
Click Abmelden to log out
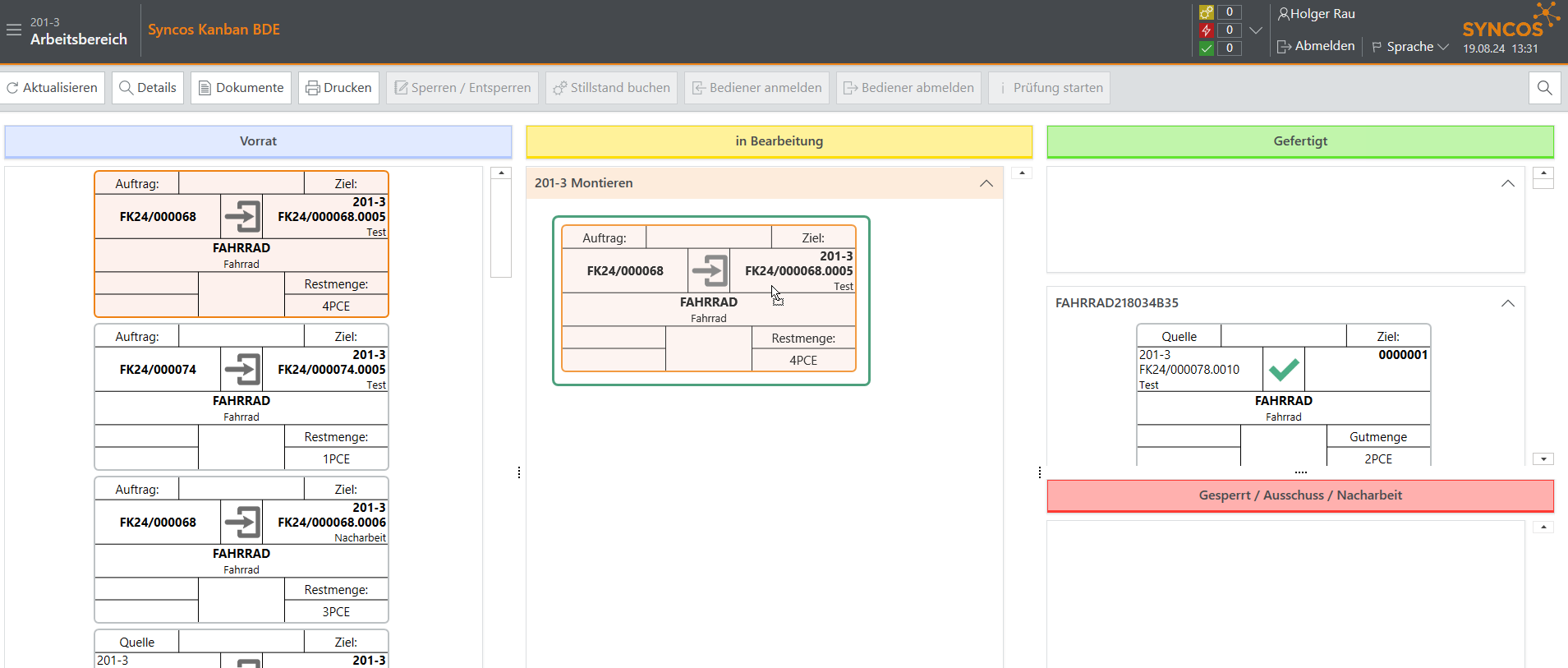(x=1317, y=46)
